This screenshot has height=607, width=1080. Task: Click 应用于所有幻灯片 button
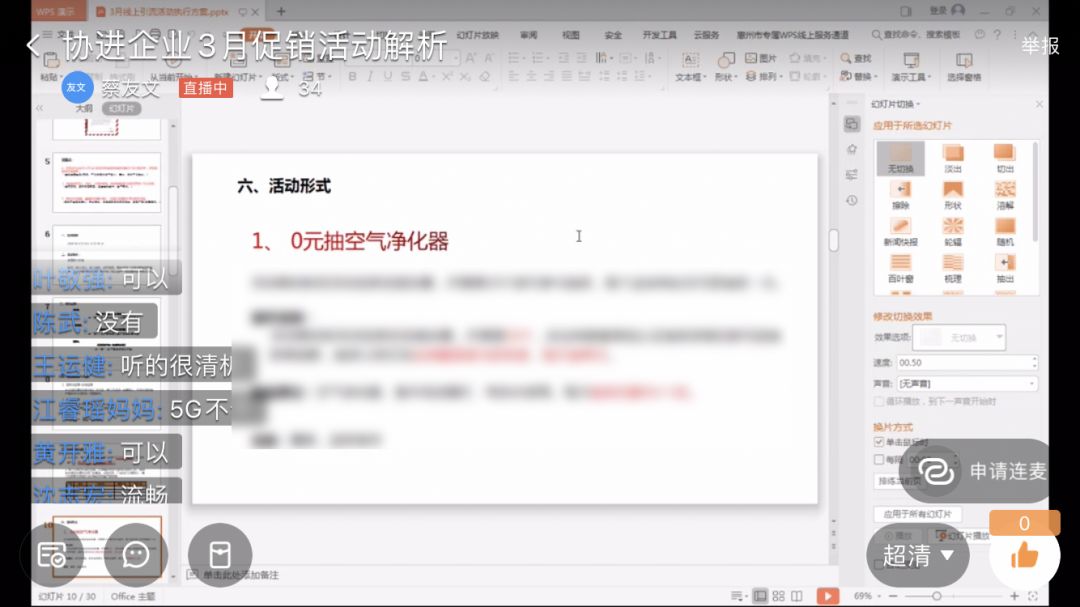coord(917,514)
